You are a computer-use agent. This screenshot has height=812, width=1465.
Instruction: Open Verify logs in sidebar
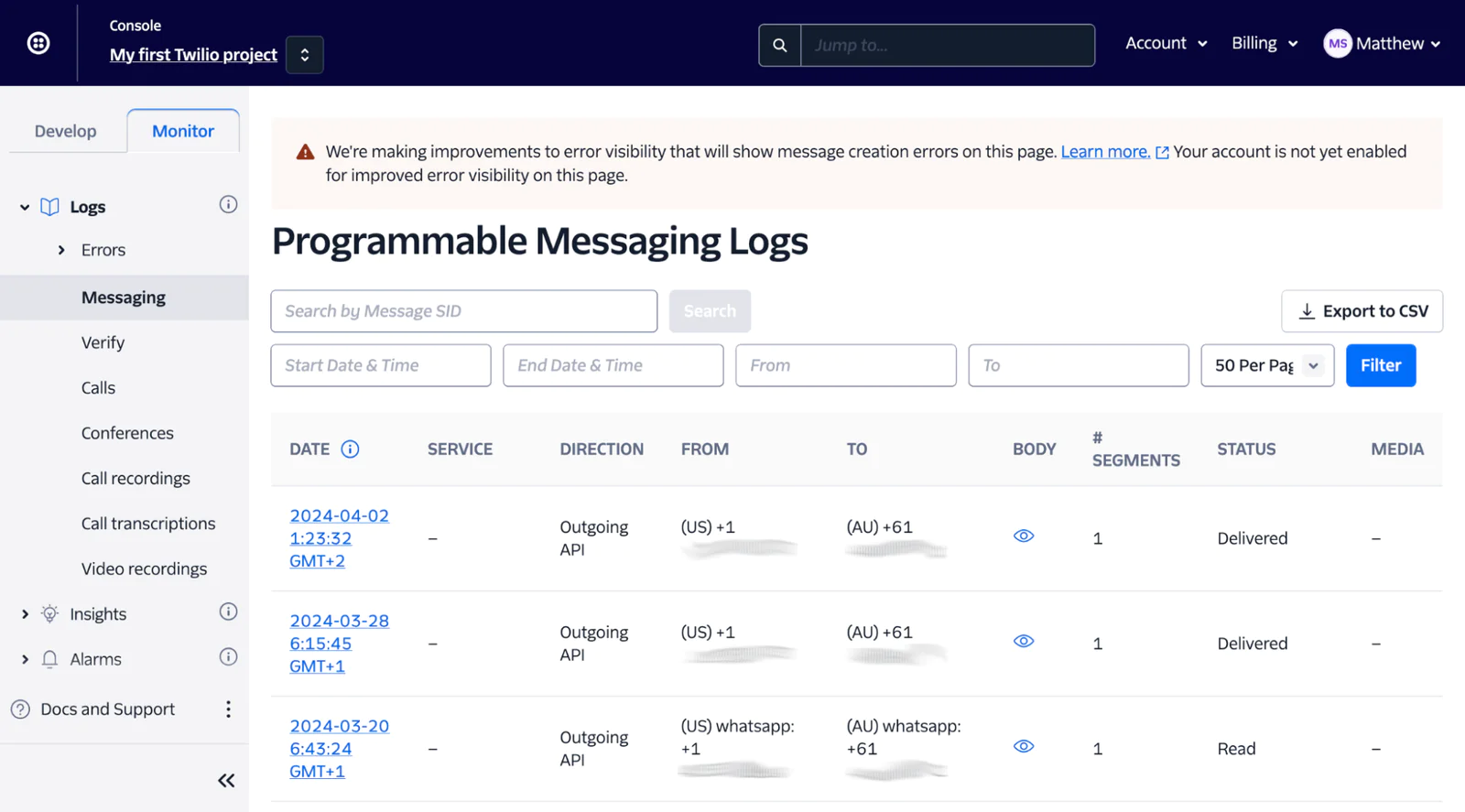tap(103, 342)
